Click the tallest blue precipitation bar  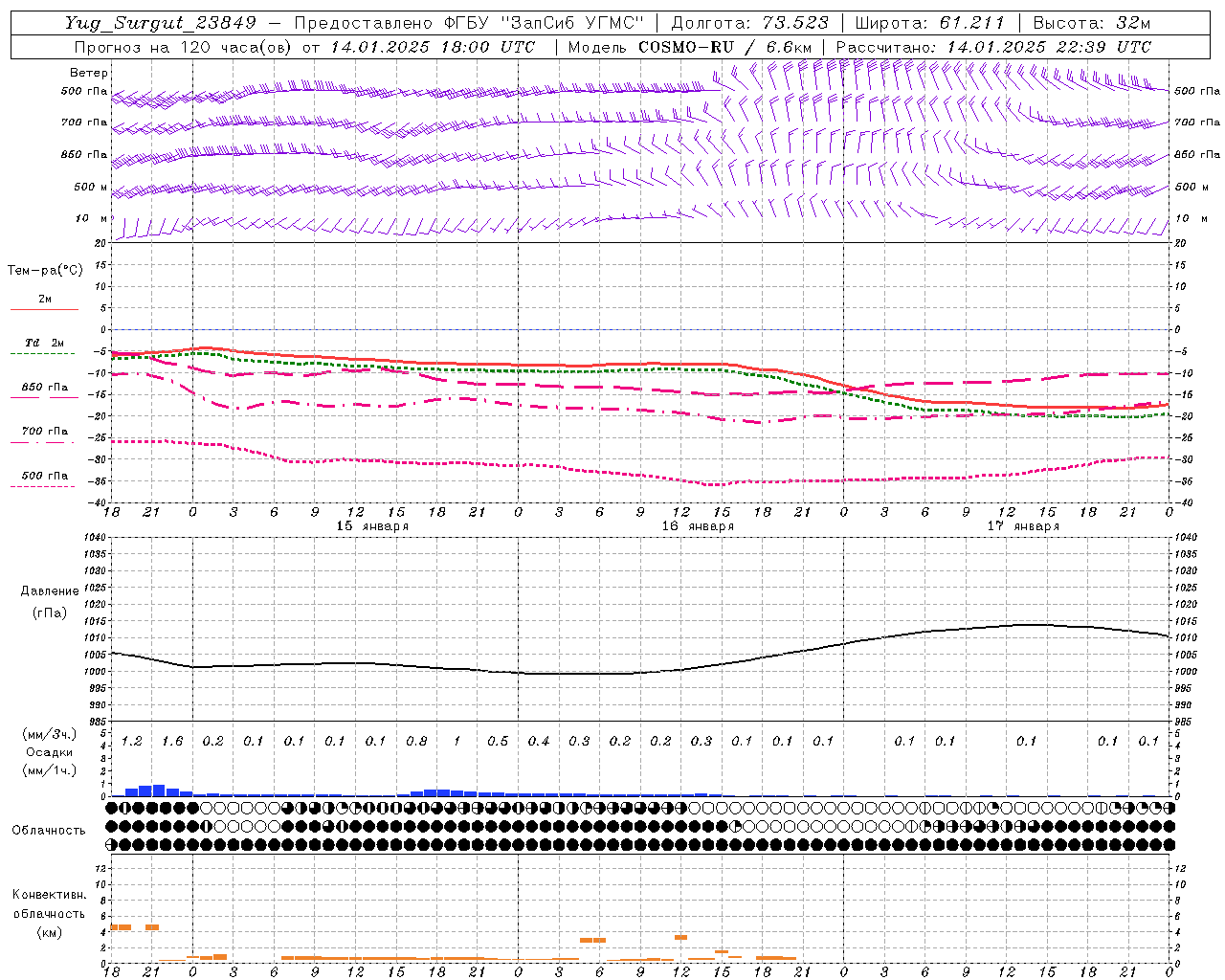click(x=159, y=791)
